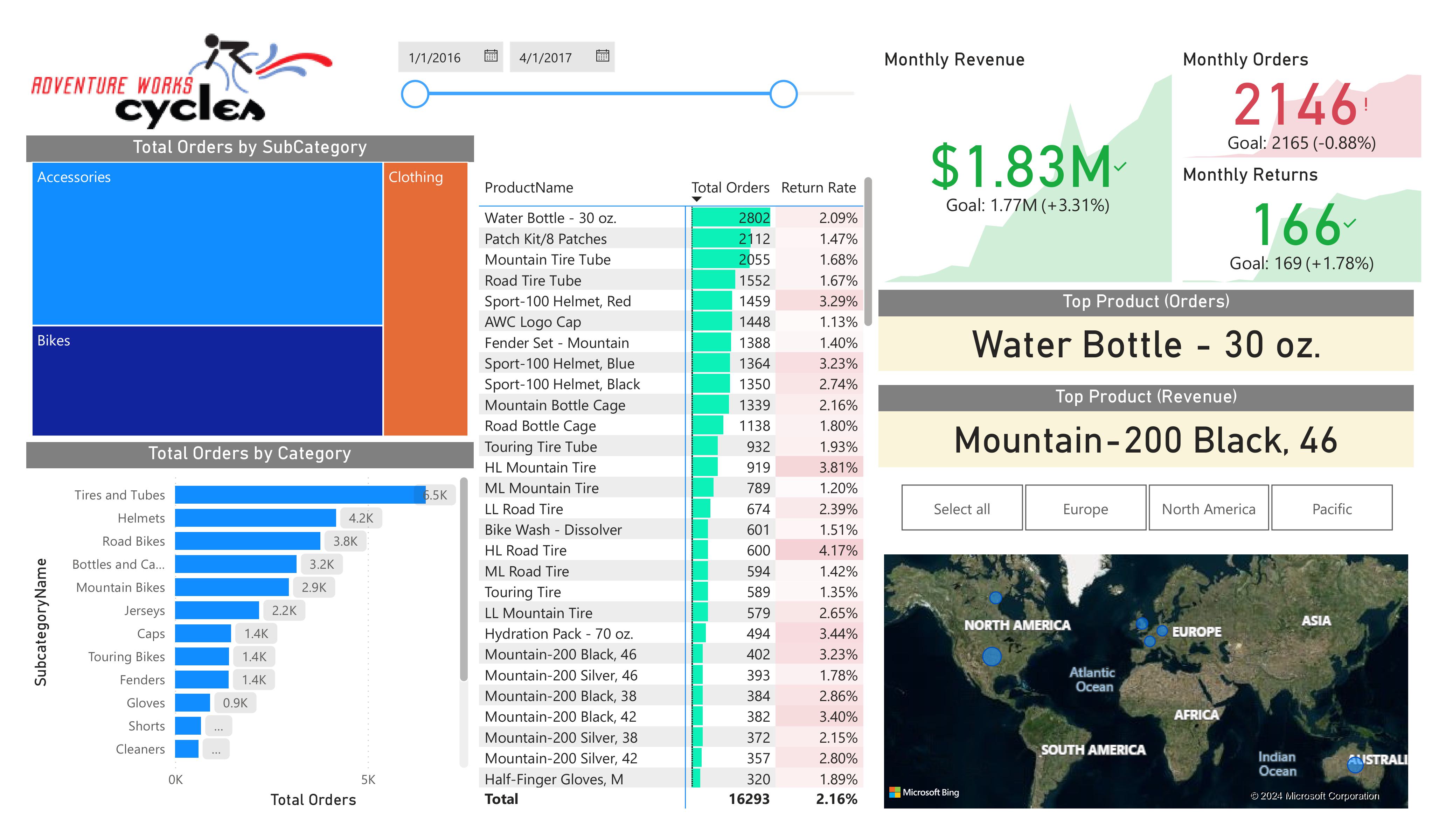The height and width of the screenshot is (840, 1453).
Task: Click the Australia map bubble
Action: (1354, 764)
